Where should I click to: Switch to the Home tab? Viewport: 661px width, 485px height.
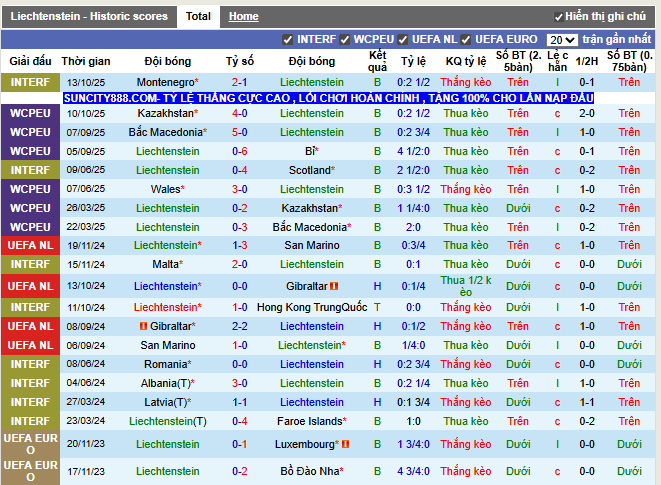[244, 16]
